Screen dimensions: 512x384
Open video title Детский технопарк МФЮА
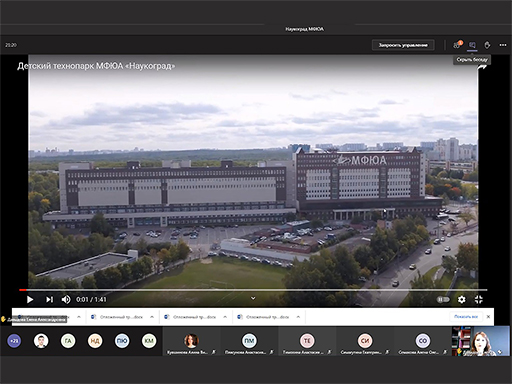[96, 66]
